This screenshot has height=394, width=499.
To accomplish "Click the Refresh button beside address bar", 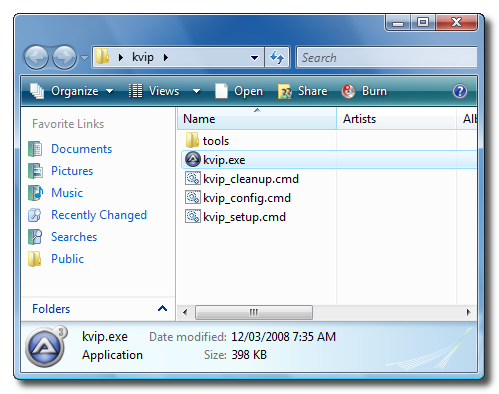I will (x=277, y=57).
